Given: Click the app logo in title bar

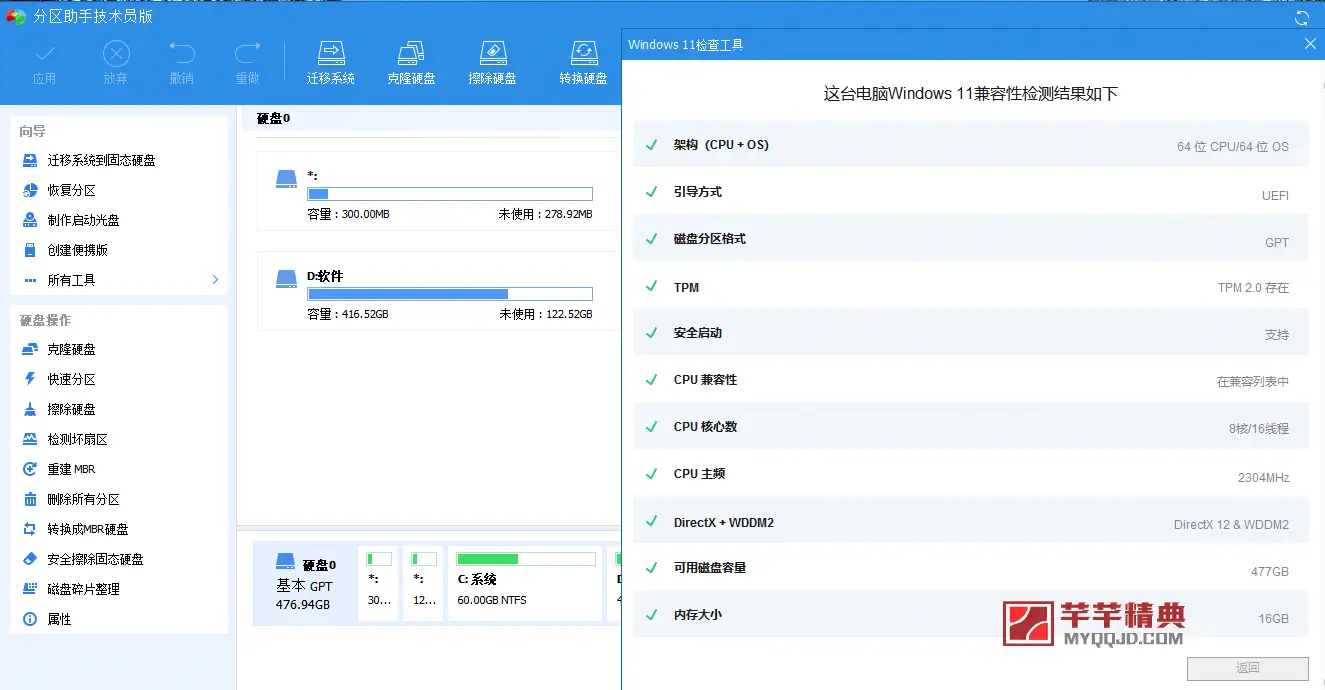Looking at the screenshot, I should [16, 17].
